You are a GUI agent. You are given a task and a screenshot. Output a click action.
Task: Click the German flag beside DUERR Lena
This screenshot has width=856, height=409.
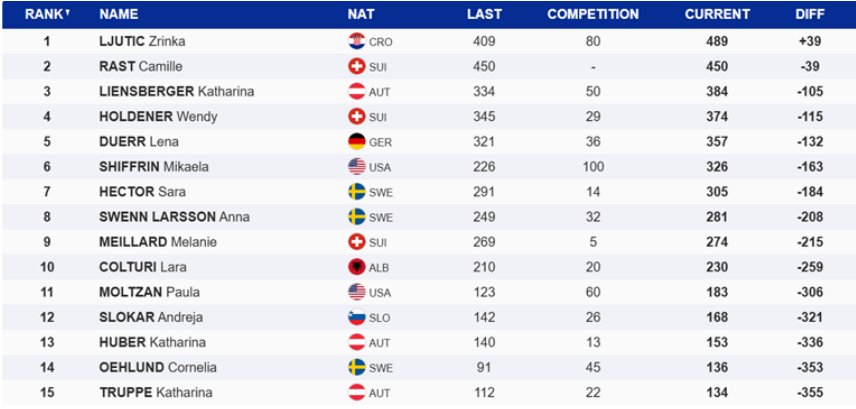point(355,142)
